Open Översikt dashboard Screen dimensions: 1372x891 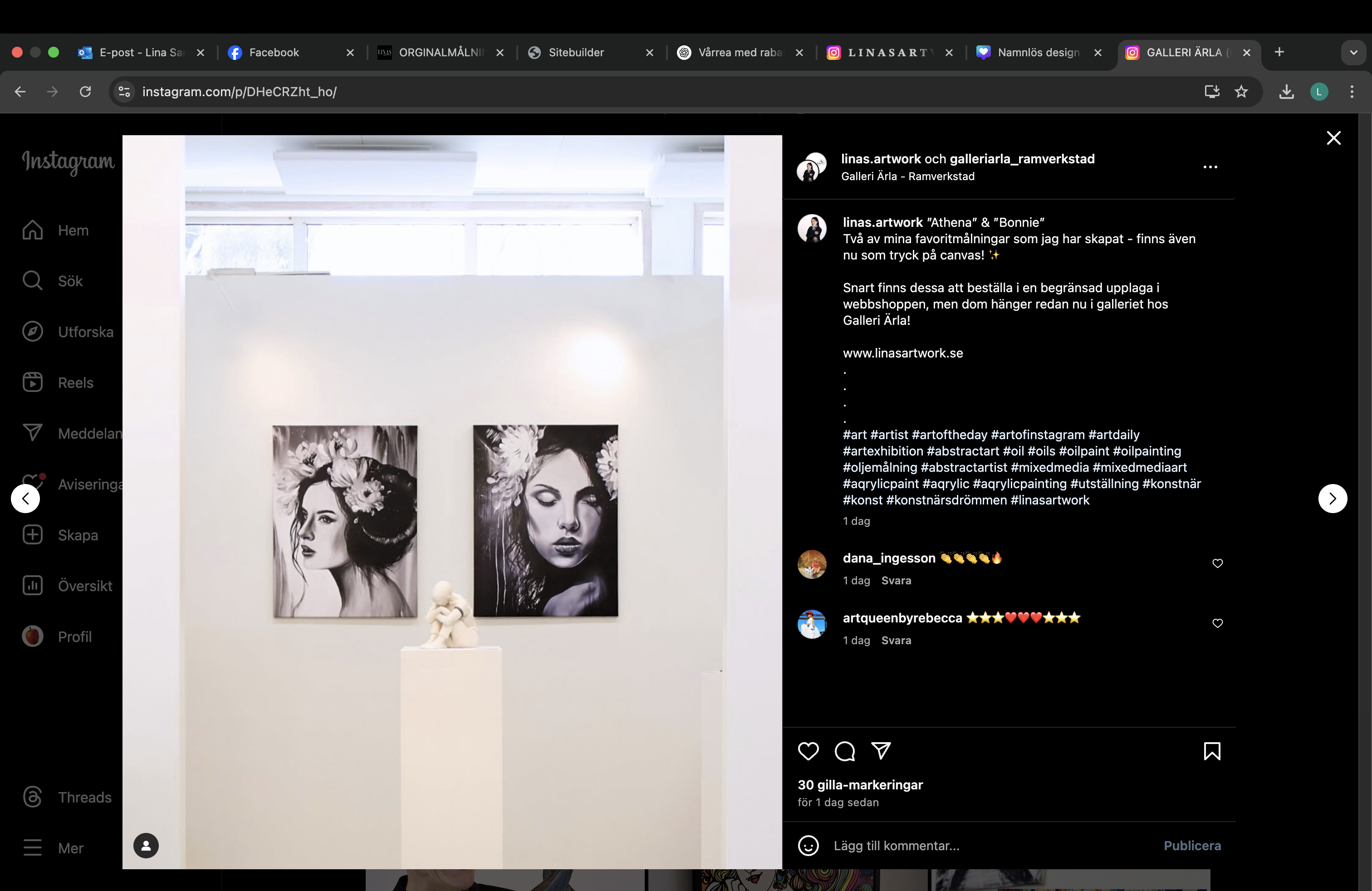(68, 586)
